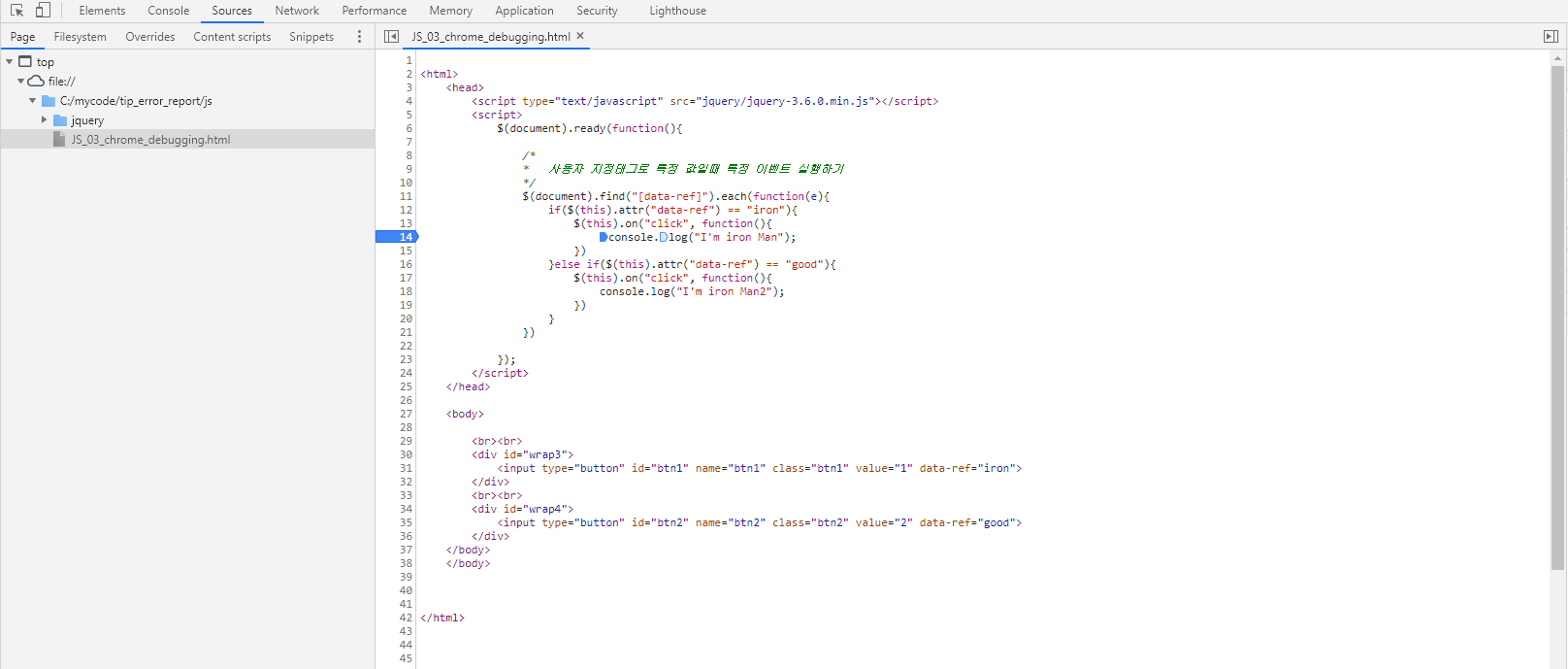Open the Lighthouse panel
Screen dimensions: 1568x669
[677, 11]
